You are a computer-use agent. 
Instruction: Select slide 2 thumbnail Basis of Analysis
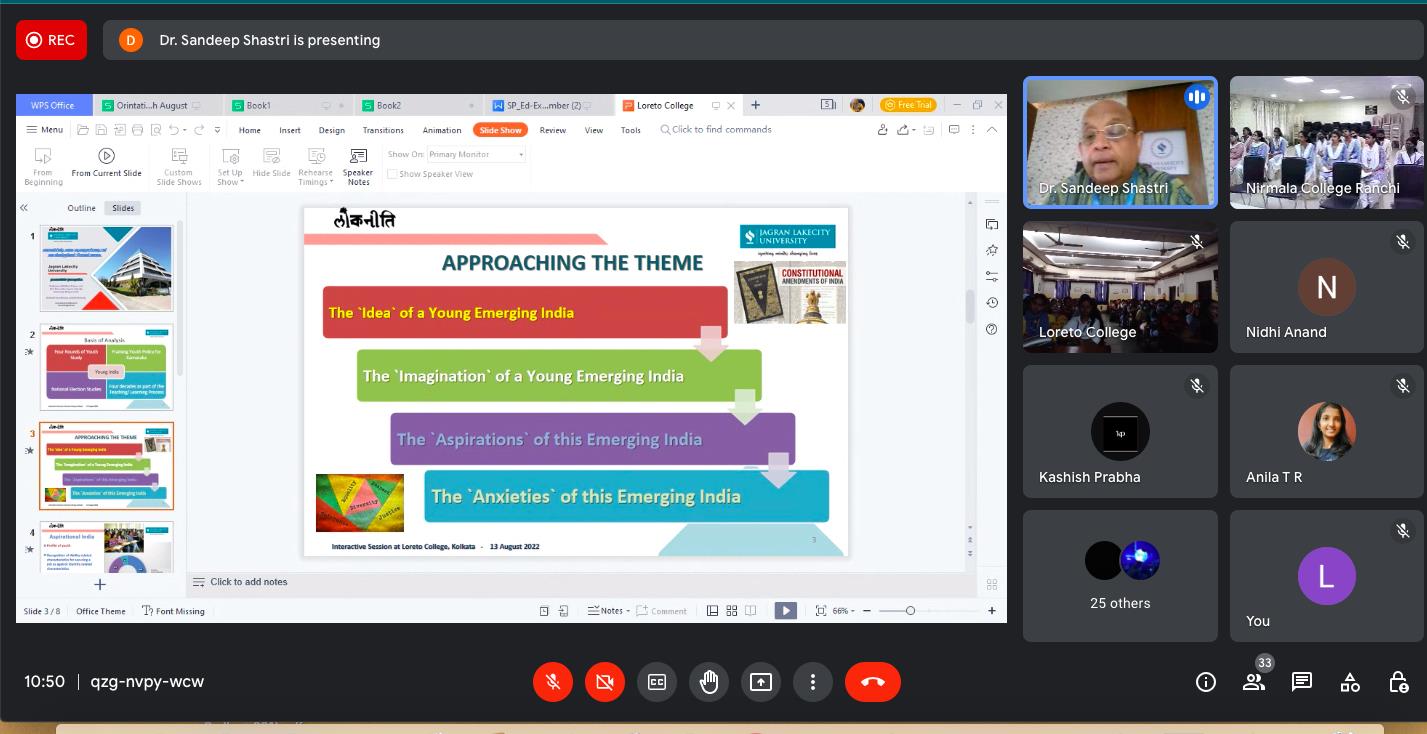pyautogui.click(x=106, y=366)
